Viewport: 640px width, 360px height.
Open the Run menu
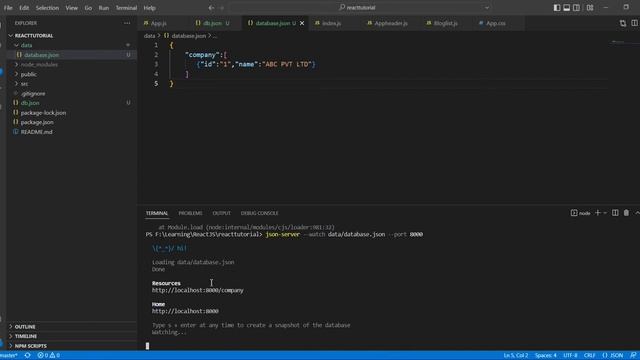coord(104,8)
